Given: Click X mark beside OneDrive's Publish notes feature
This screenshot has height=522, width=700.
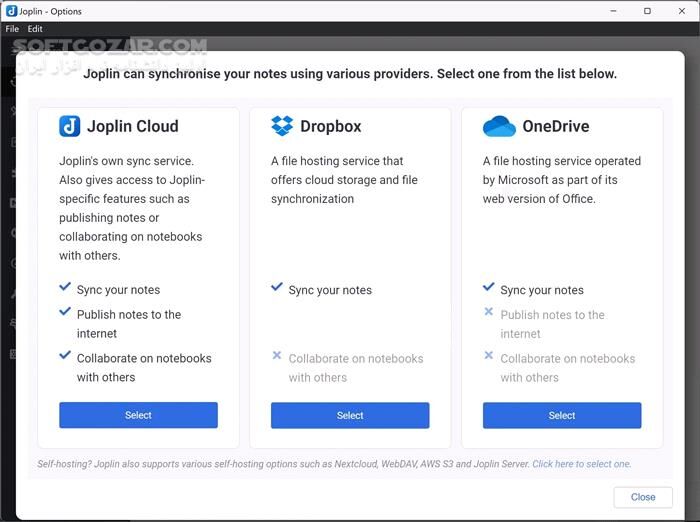Looking at the screenshot, I should [489, 312].
